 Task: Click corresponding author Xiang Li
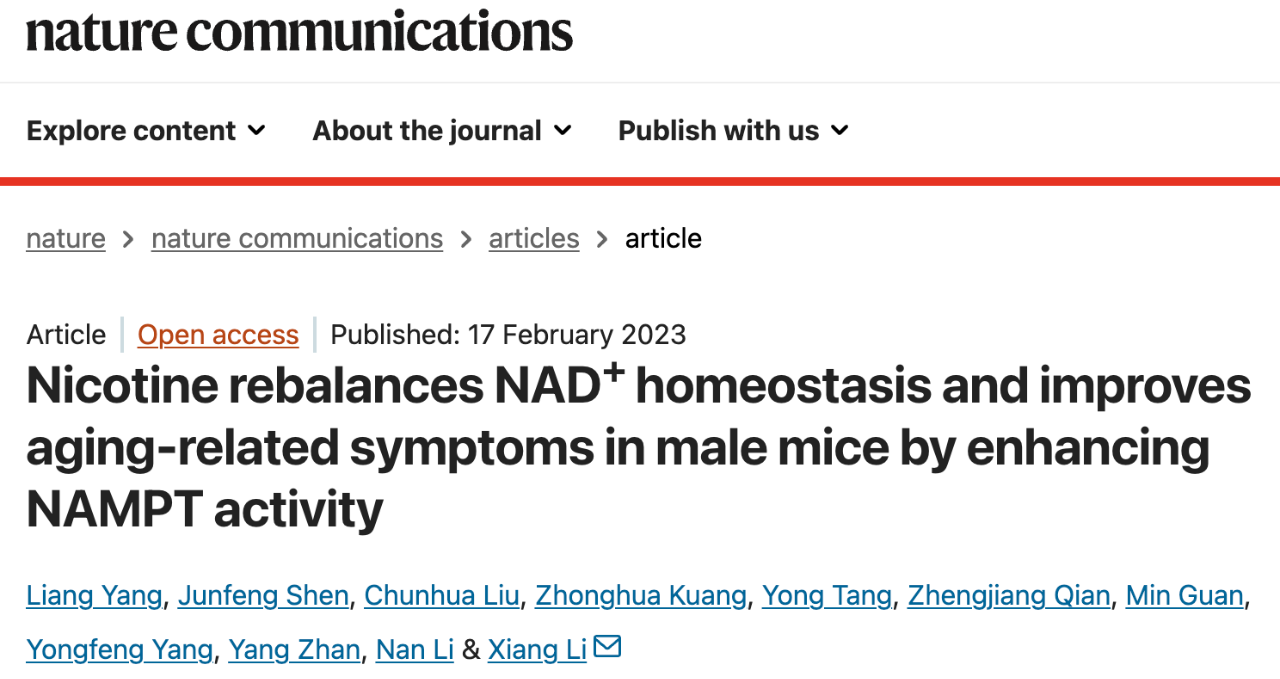point(537,649)
